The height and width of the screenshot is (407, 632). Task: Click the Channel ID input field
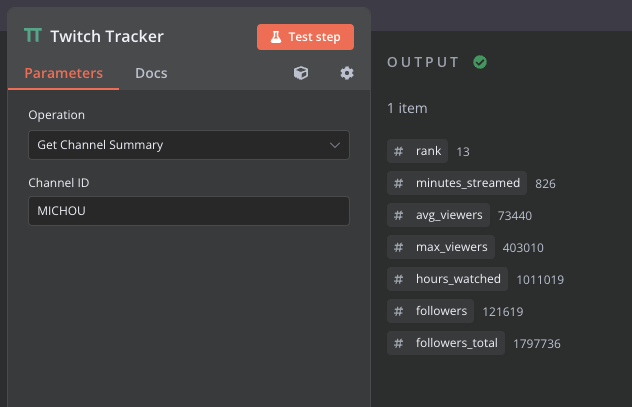[x=188, y=211]
